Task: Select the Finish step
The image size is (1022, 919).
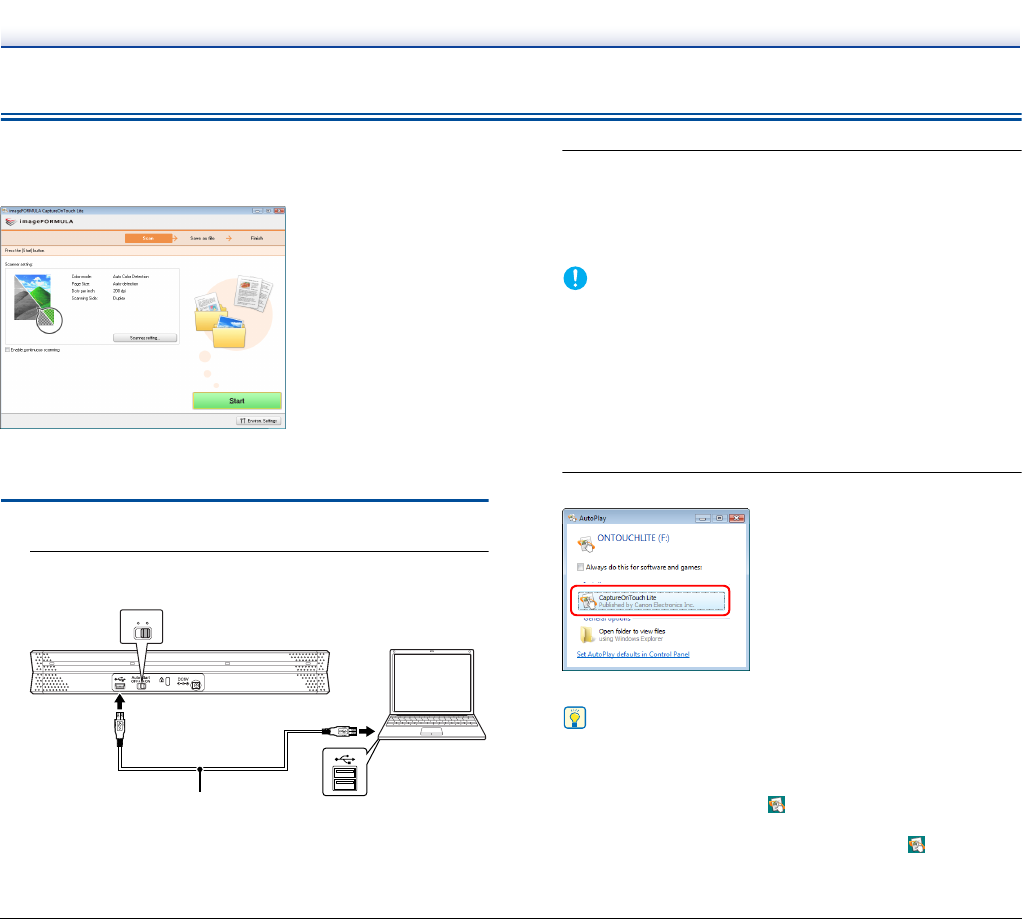Action: click(256, 239)
